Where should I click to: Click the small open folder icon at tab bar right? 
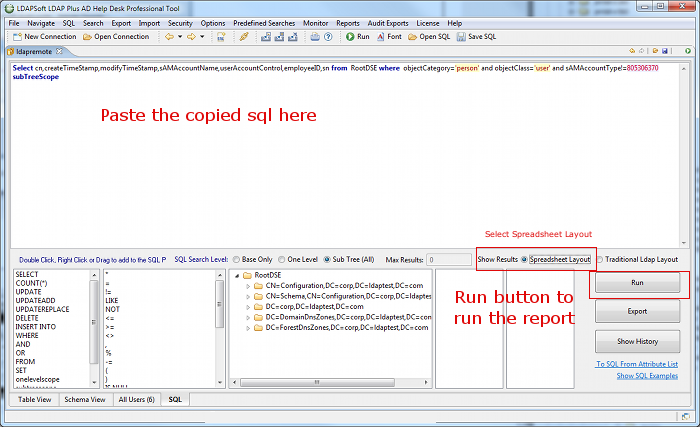click(x=655, y=51)
